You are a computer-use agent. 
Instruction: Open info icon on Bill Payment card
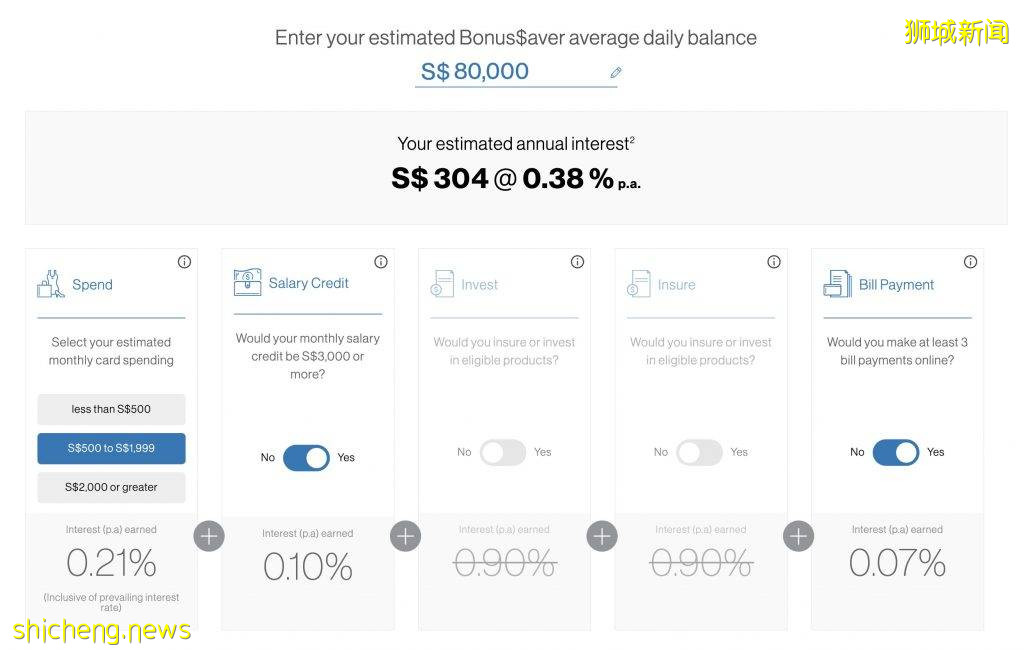[x=970, y=262]
